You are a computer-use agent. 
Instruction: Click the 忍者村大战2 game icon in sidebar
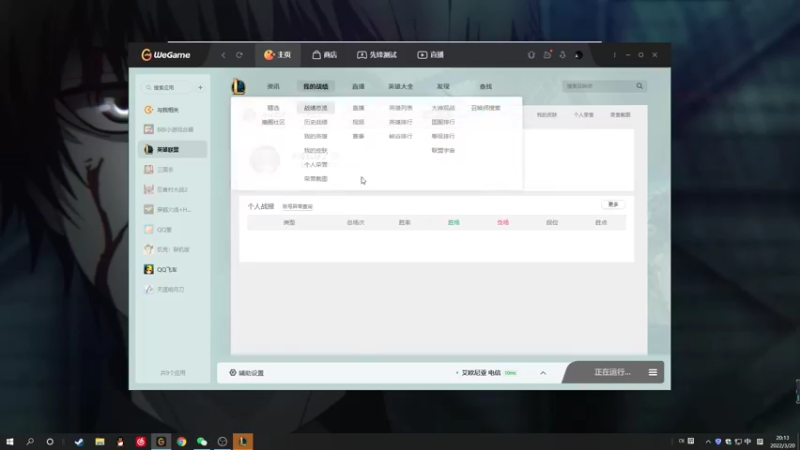[x=148, y=189]
